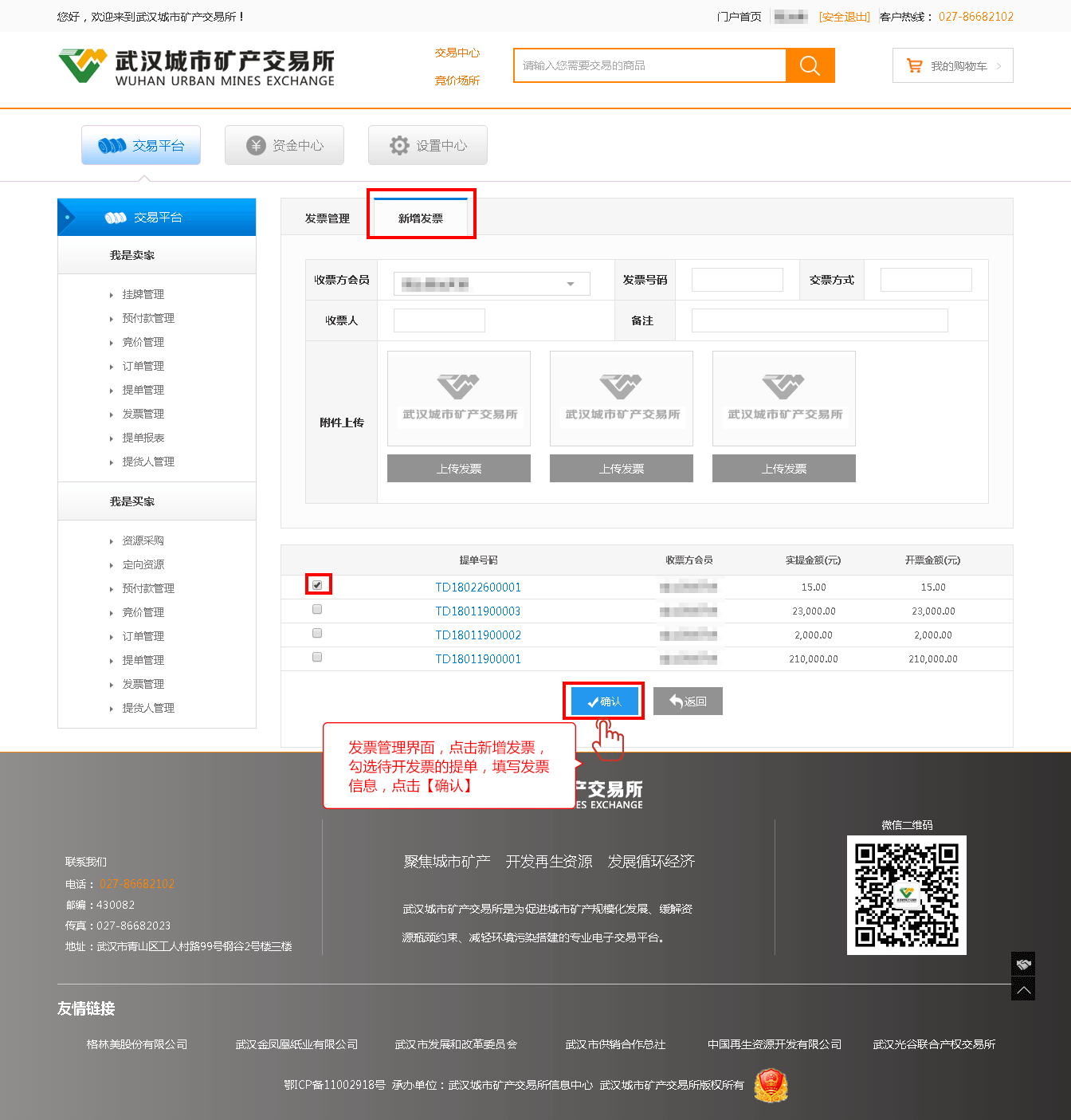1071x1120 pixels.
Task: Click the WeChat QR code image
Action: click(x=906, y=894)
